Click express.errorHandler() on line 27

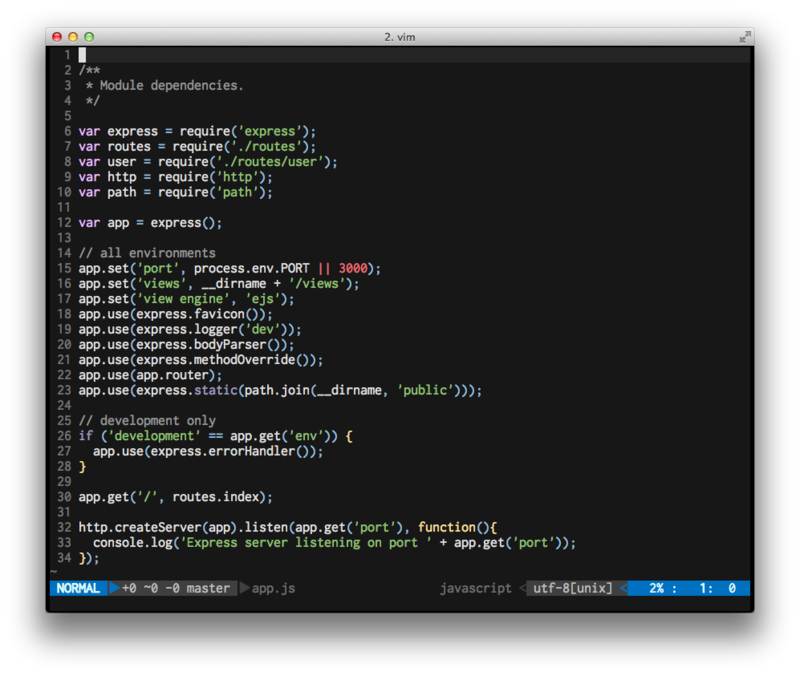pyautogui.click(x=230, y=452)
